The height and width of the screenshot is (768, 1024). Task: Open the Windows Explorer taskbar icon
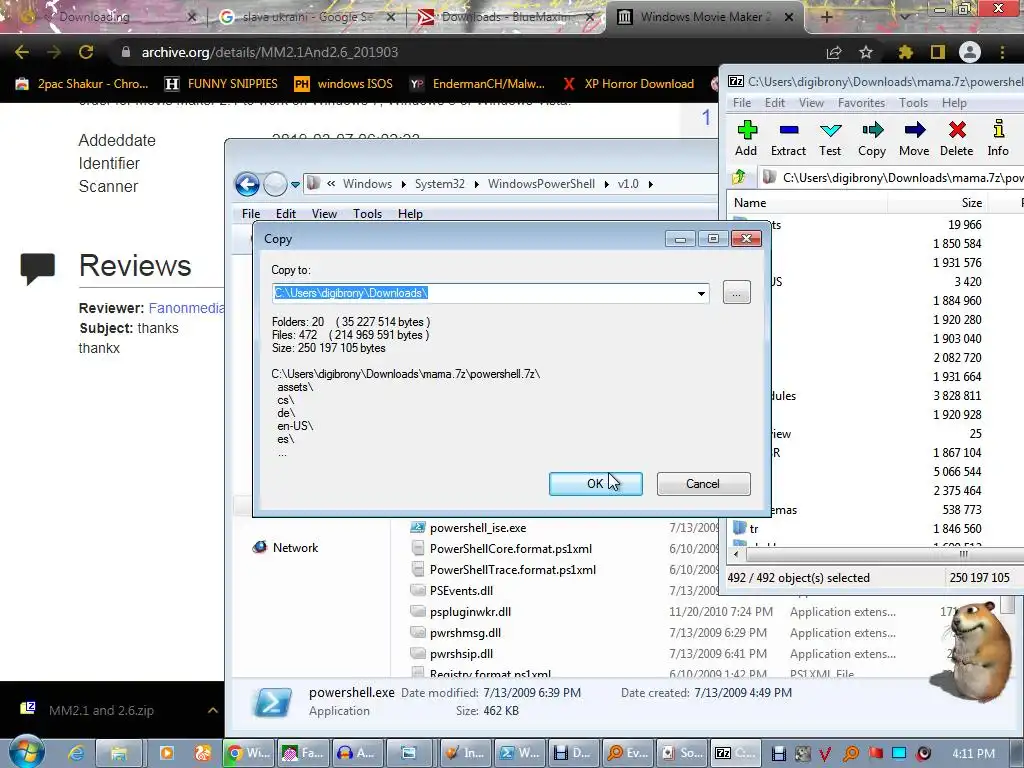pos(118,753)
